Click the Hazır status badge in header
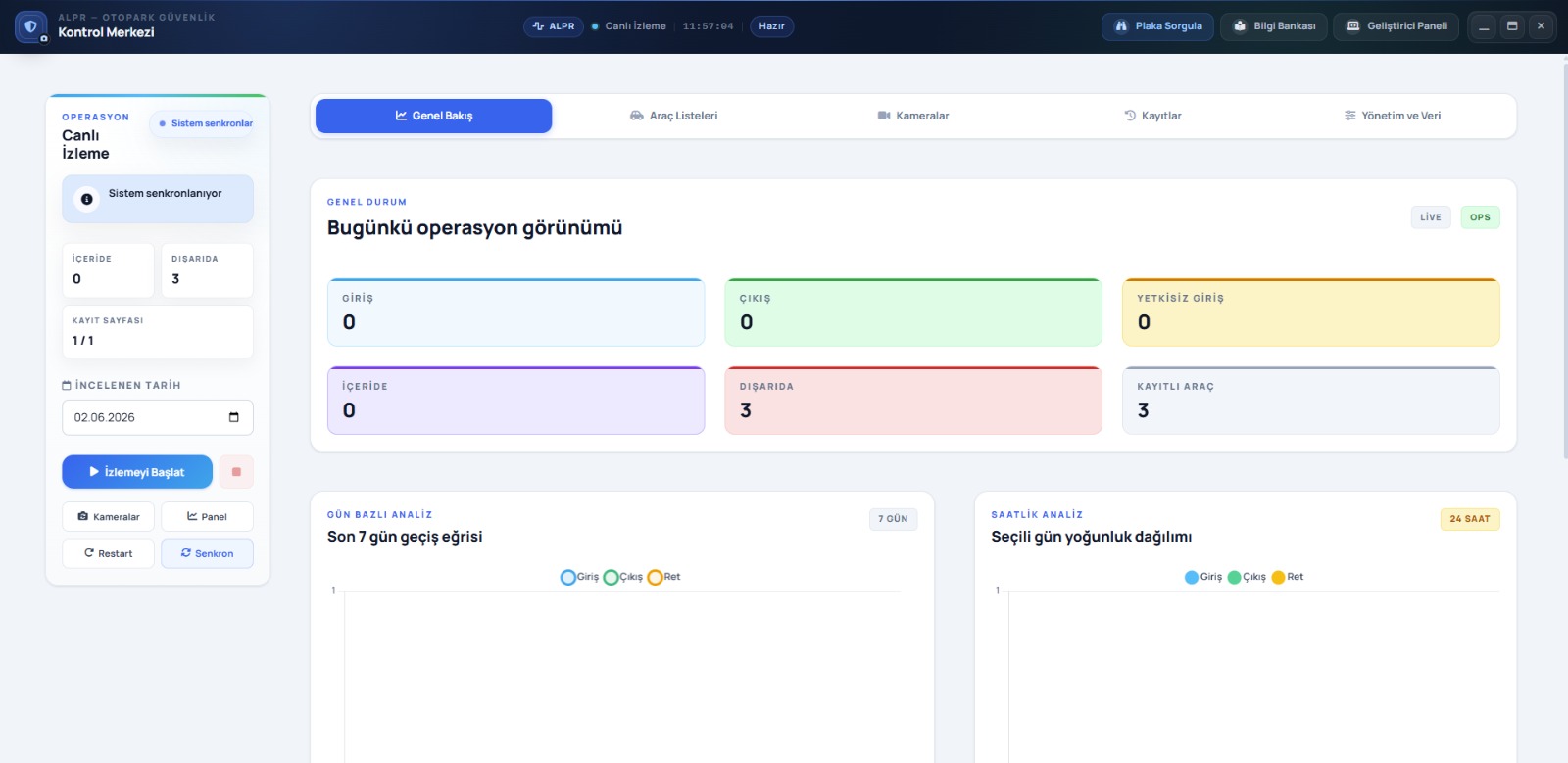 pyautogui.click(x=772, y=26)
